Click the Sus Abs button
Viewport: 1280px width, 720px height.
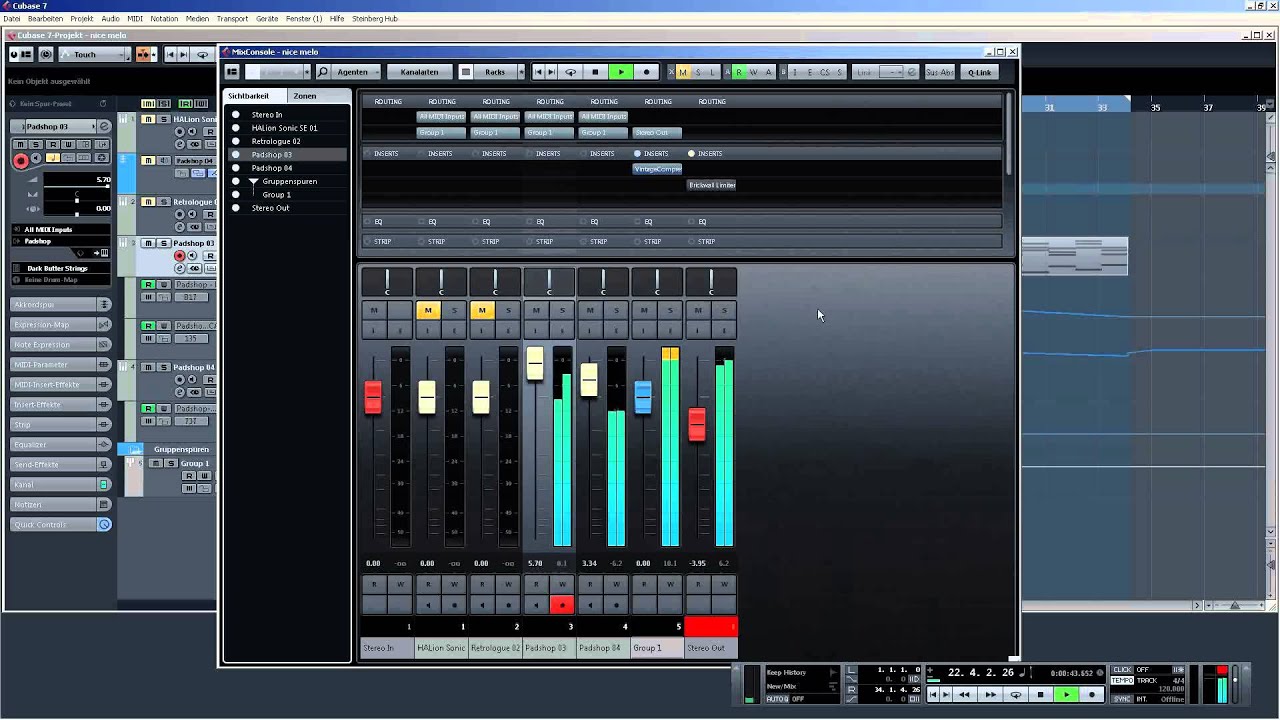click(x=939, y=72)
